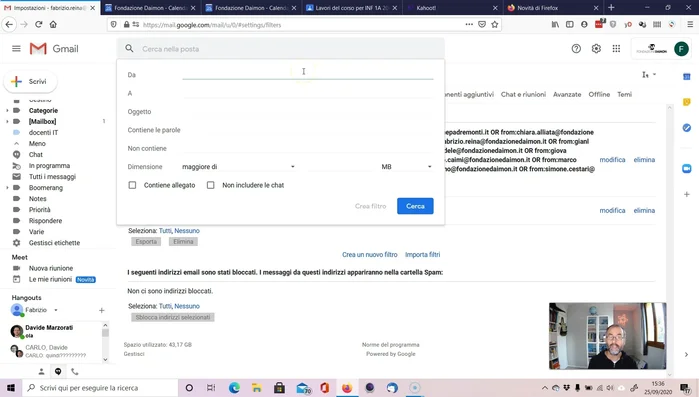The image size is (699, 397).
Task: Open Firefox library icon
Action: 555,25
